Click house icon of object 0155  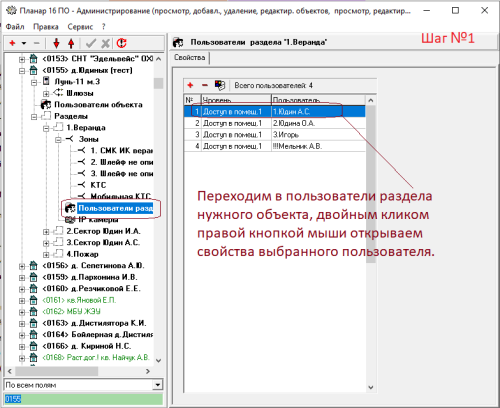(x=33, y=70)
